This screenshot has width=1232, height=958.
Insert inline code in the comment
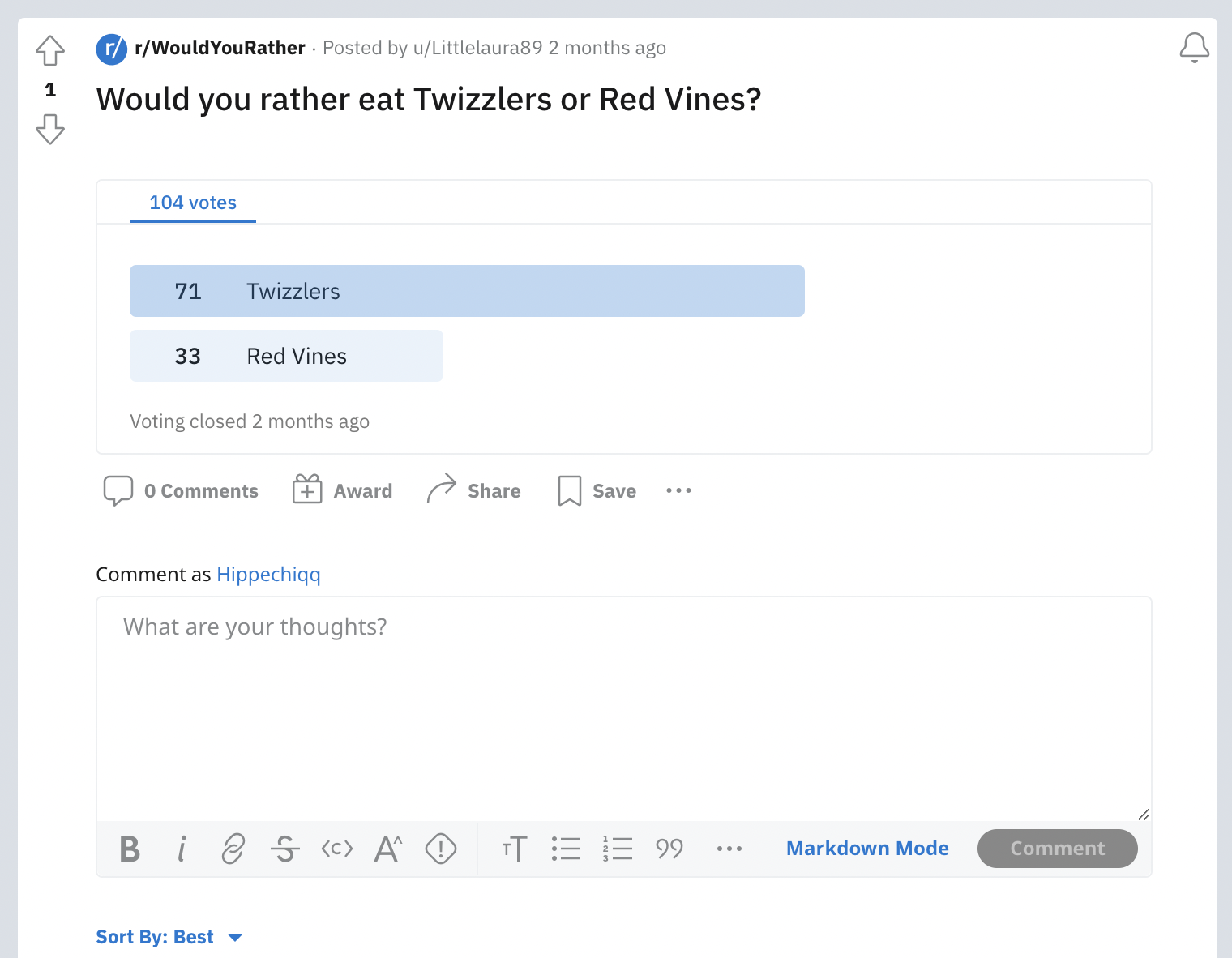coord(337,849)
